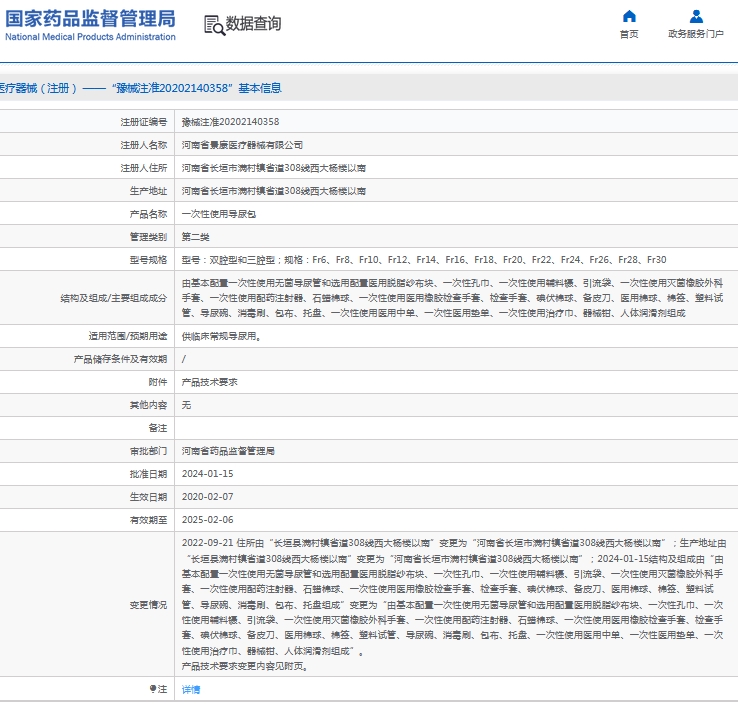Image resolution: width=738 pixels, height=704 pixels.
Task: Click the 生产地址 row label
Action: pyautogui.click(x=148, y=191)
